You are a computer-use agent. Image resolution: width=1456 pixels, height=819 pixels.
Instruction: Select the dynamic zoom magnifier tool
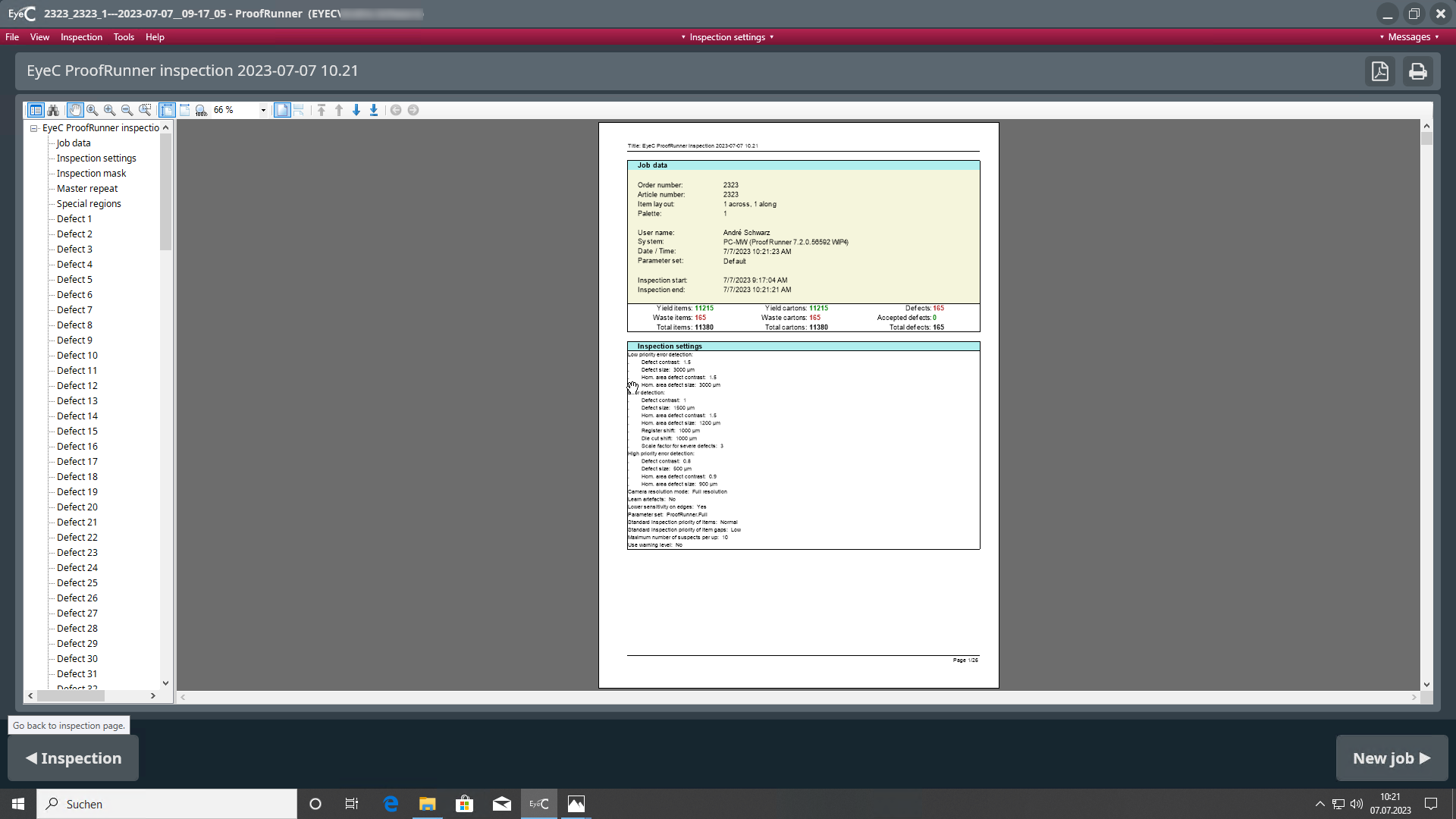point(93,111)
